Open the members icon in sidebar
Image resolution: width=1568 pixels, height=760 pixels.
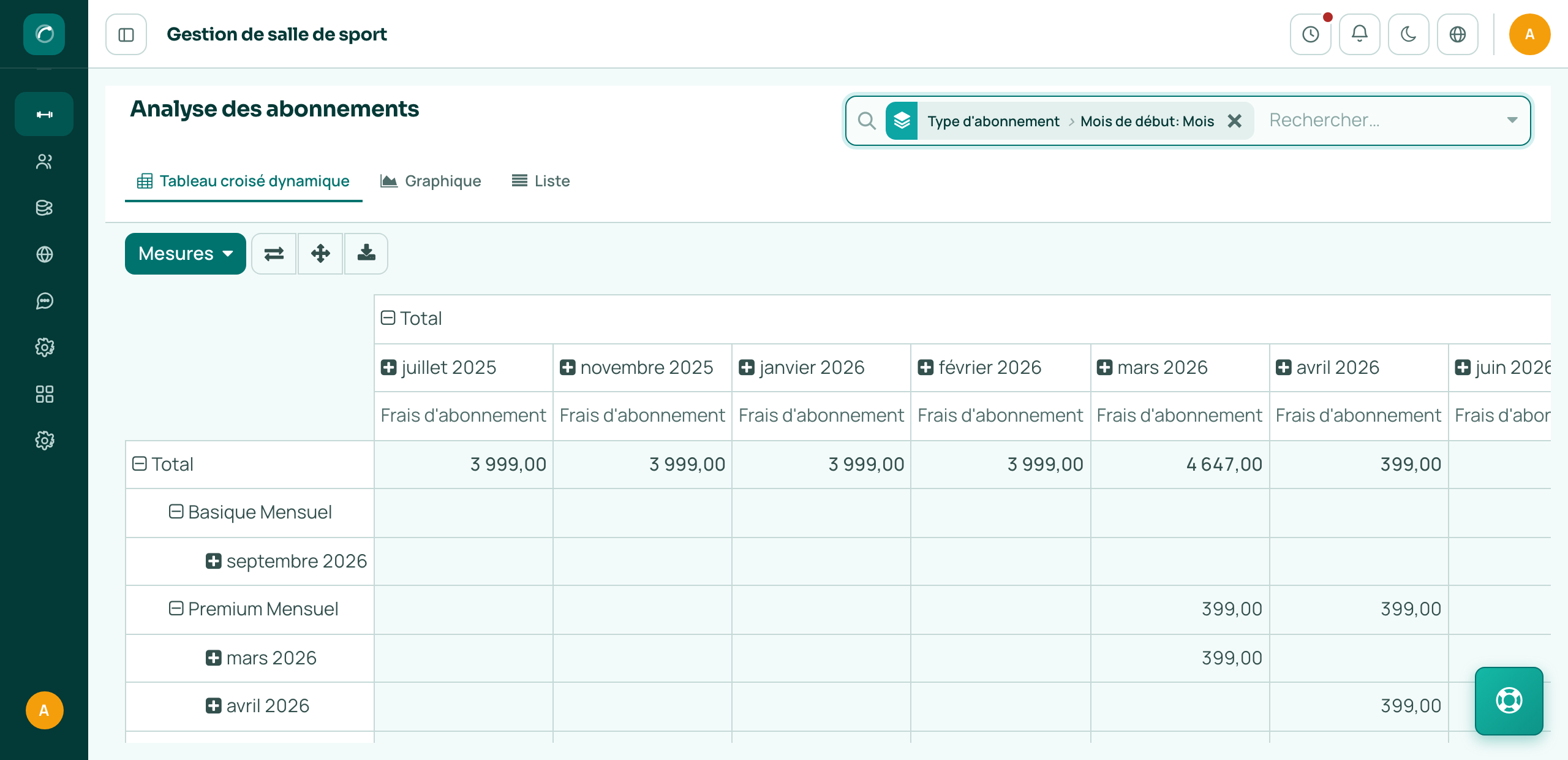(x=44, y=162)
